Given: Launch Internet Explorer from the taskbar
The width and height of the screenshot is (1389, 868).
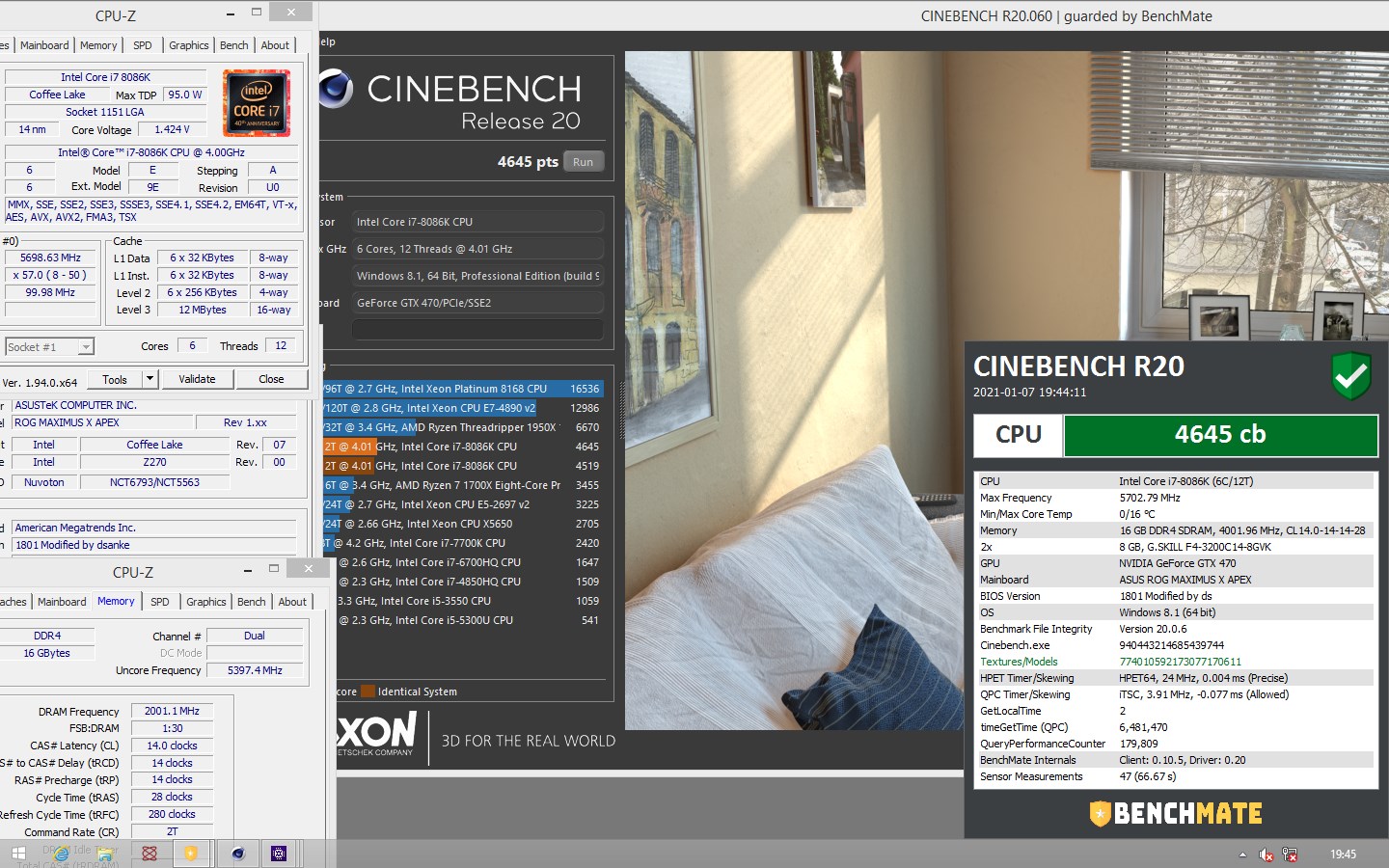Looking at the screenshot, I should point(62,854).
